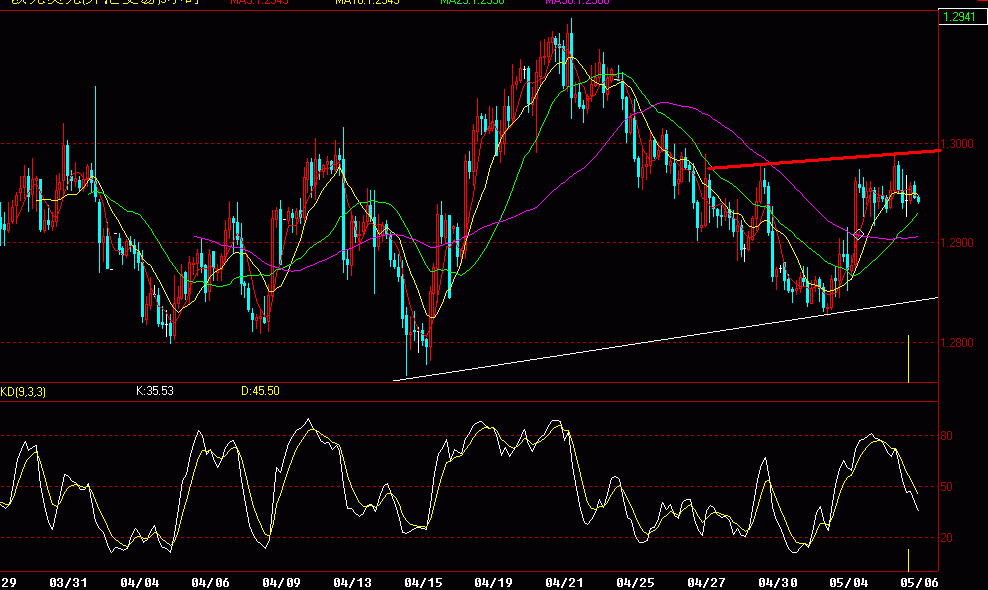Select the 80 level on KD scale

click(947, 436)
